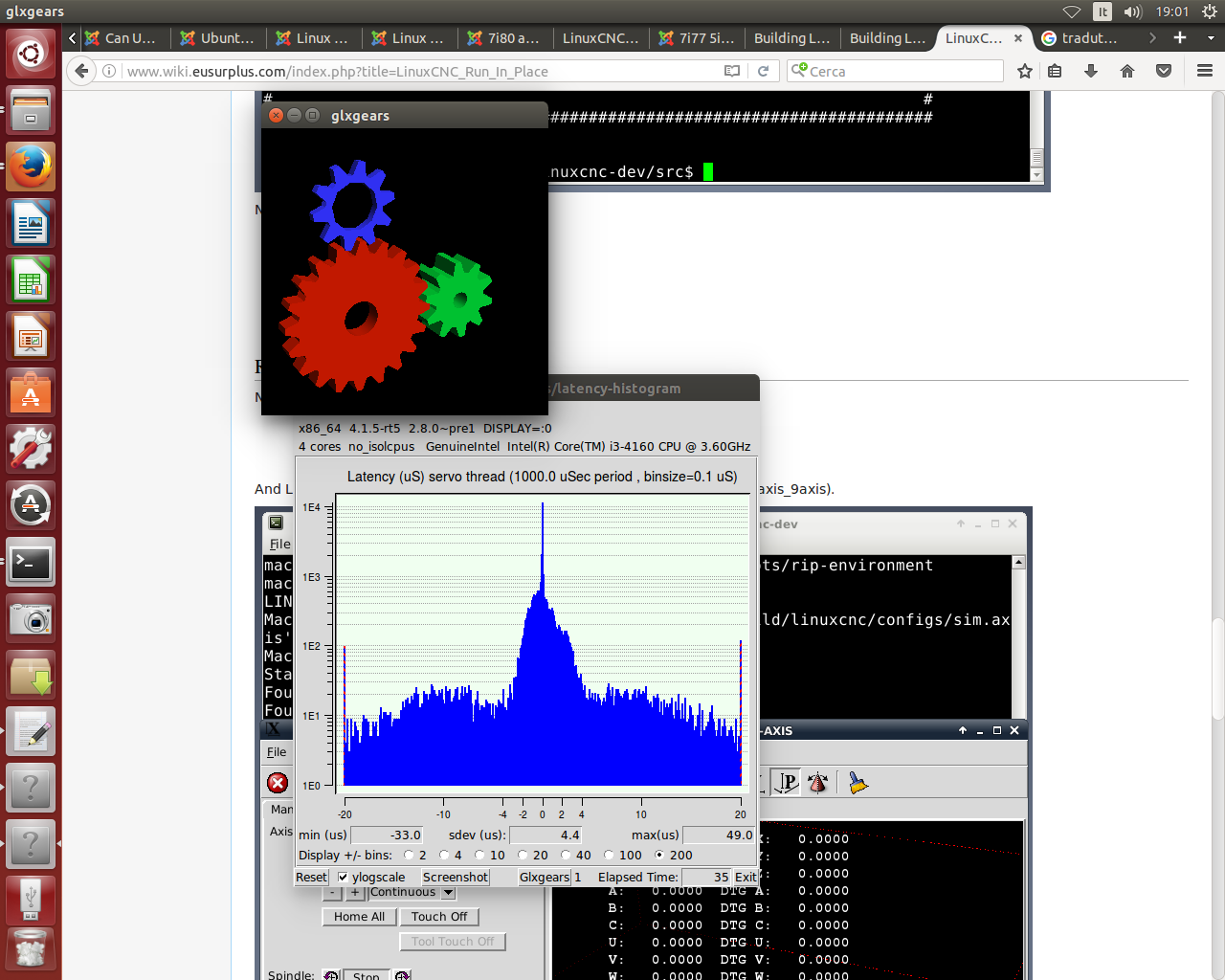Open a new Firefox tab

click(x=1180, y=37)
